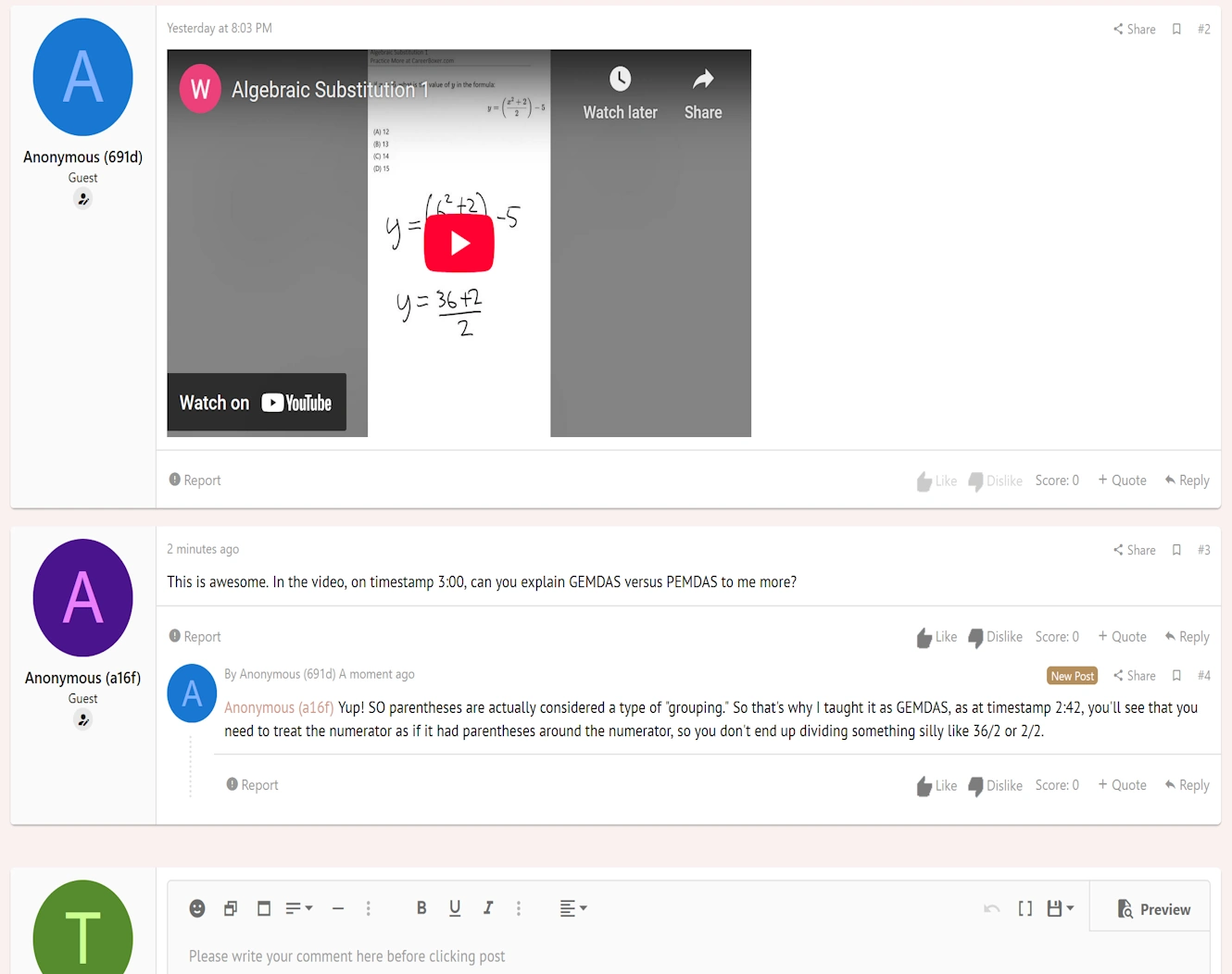Dislike post #3

pos(995,637)
